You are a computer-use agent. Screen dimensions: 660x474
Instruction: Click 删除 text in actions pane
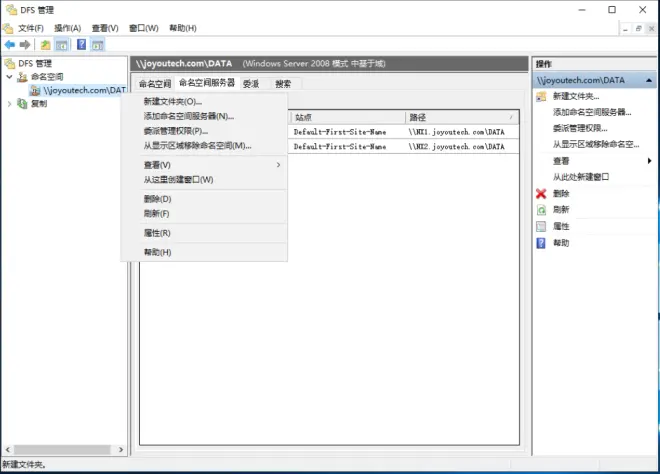[561, 194]
